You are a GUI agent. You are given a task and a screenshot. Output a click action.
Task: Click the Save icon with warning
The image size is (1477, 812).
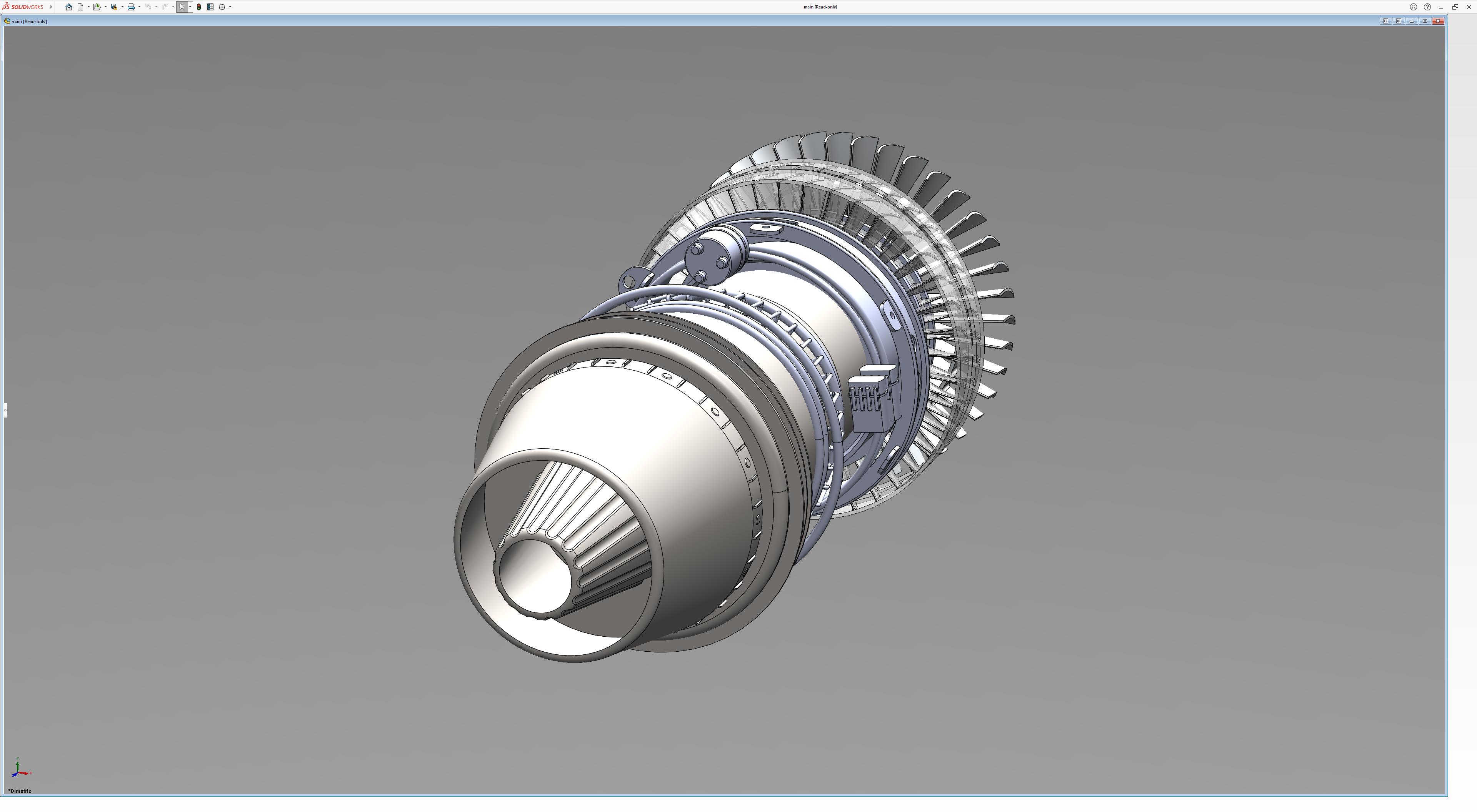pos(113,7)
